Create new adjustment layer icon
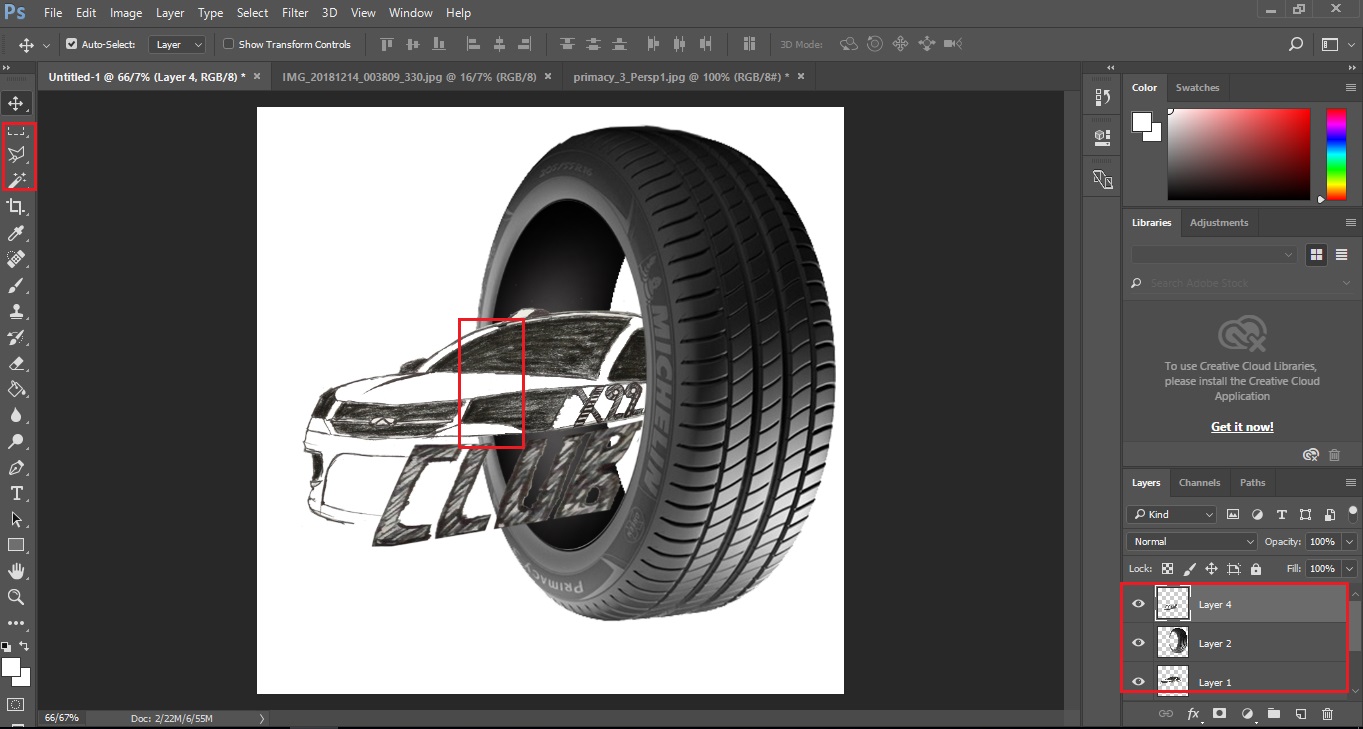Image resolution: width=1363 pixels, height=729 pixels. pyautogui.click(x=1247, y=714)
